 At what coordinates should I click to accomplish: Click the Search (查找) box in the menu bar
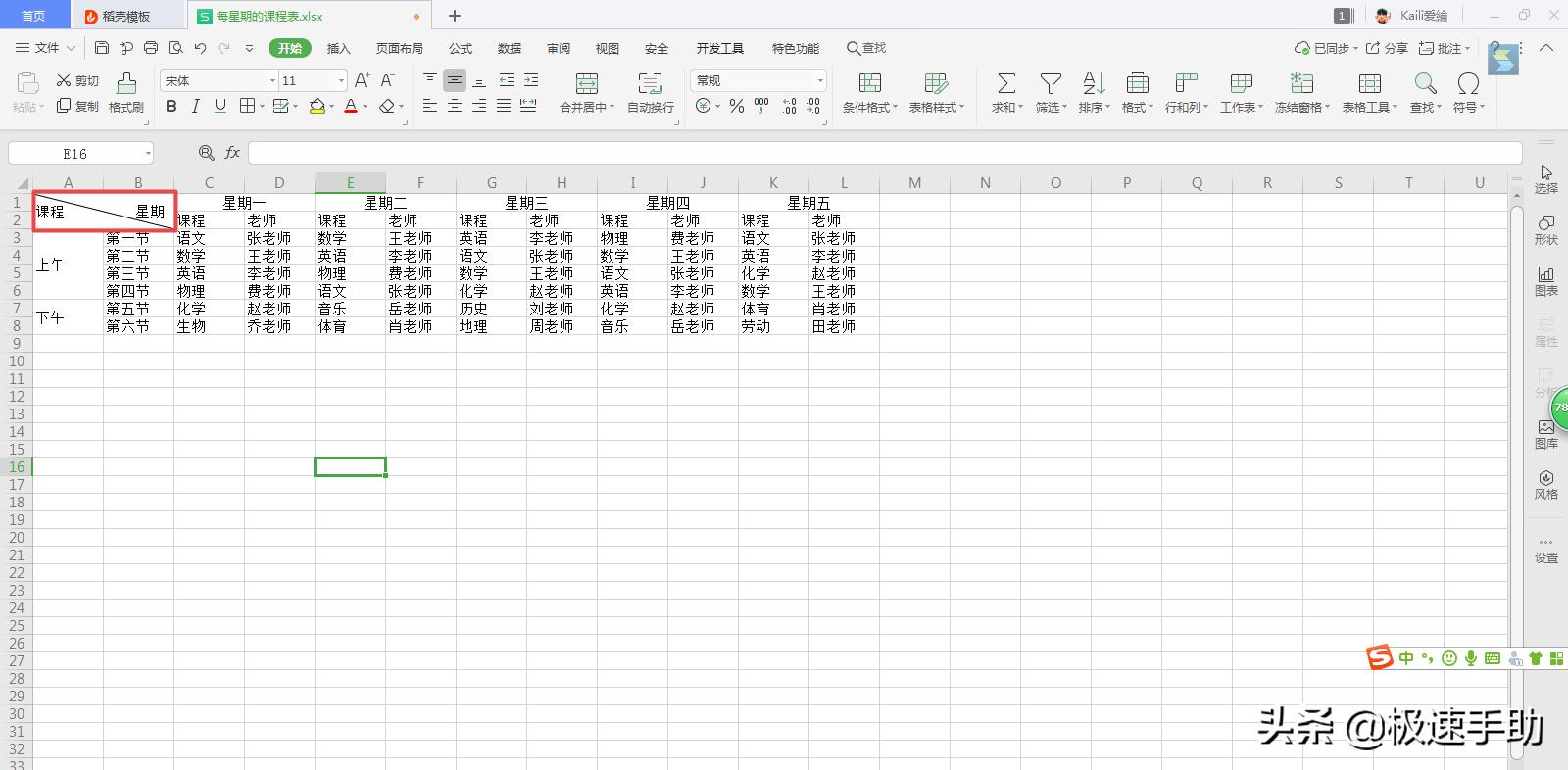(x=866, y=48)
